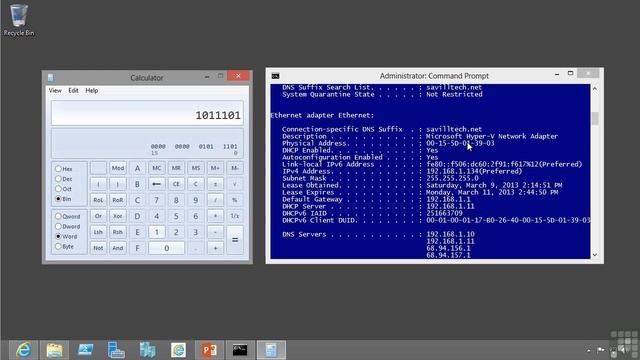Open Action Center flag in system tray
The height and width of the screenshot is (360, 640).
click(x=601, y=350)
